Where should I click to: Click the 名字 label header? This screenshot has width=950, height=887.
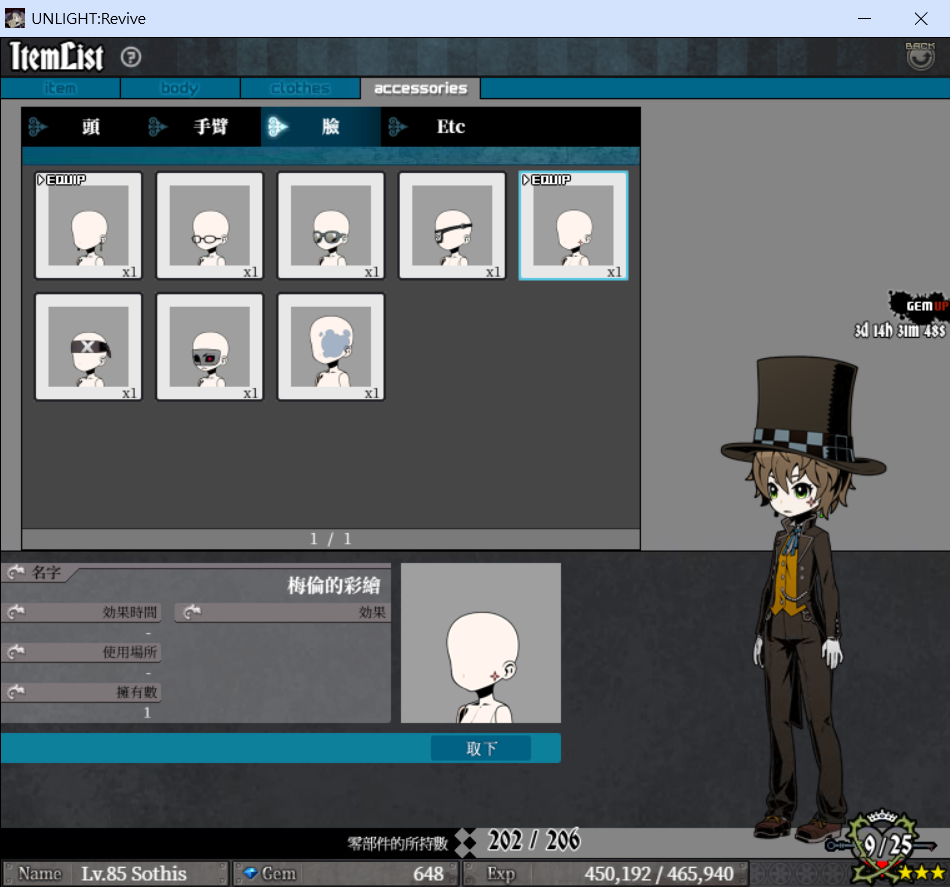coord(47,573)
